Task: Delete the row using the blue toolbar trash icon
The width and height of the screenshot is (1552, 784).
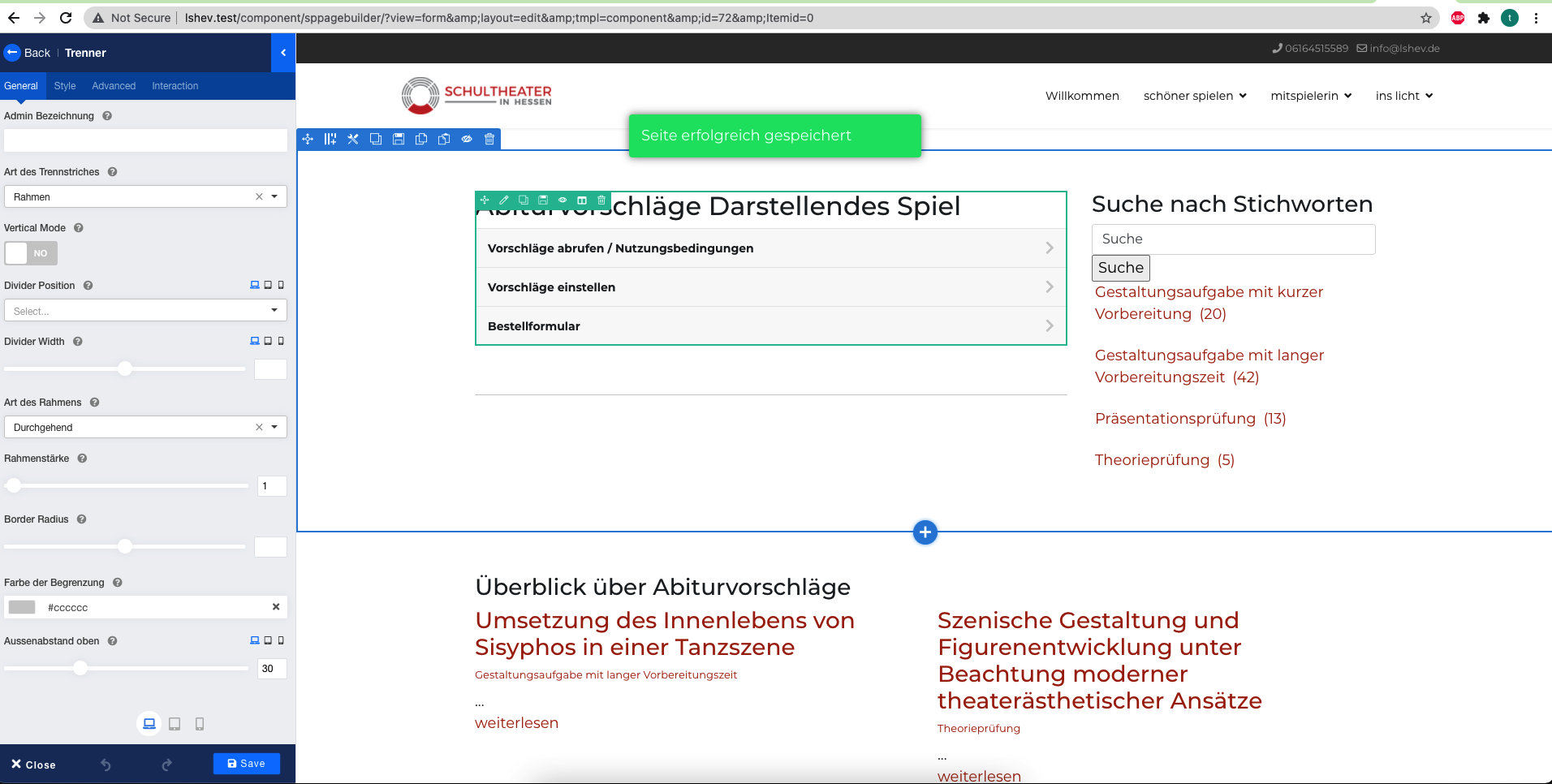Action: coord(489,139)
